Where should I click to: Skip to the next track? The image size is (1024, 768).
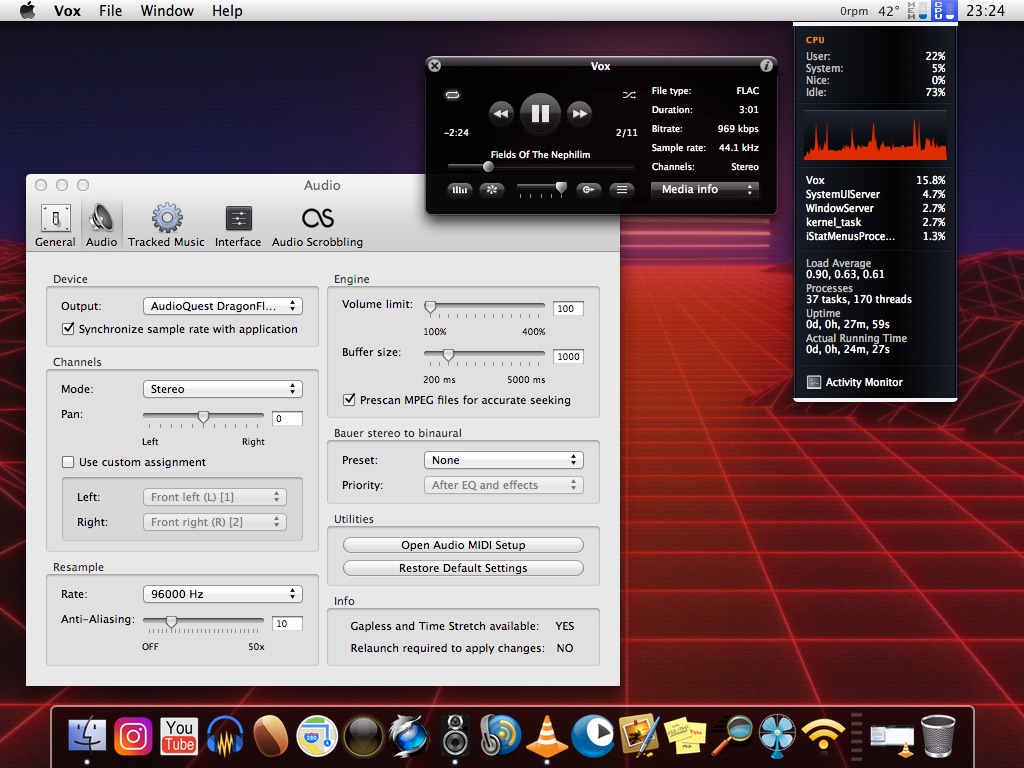tap(579, 114)
